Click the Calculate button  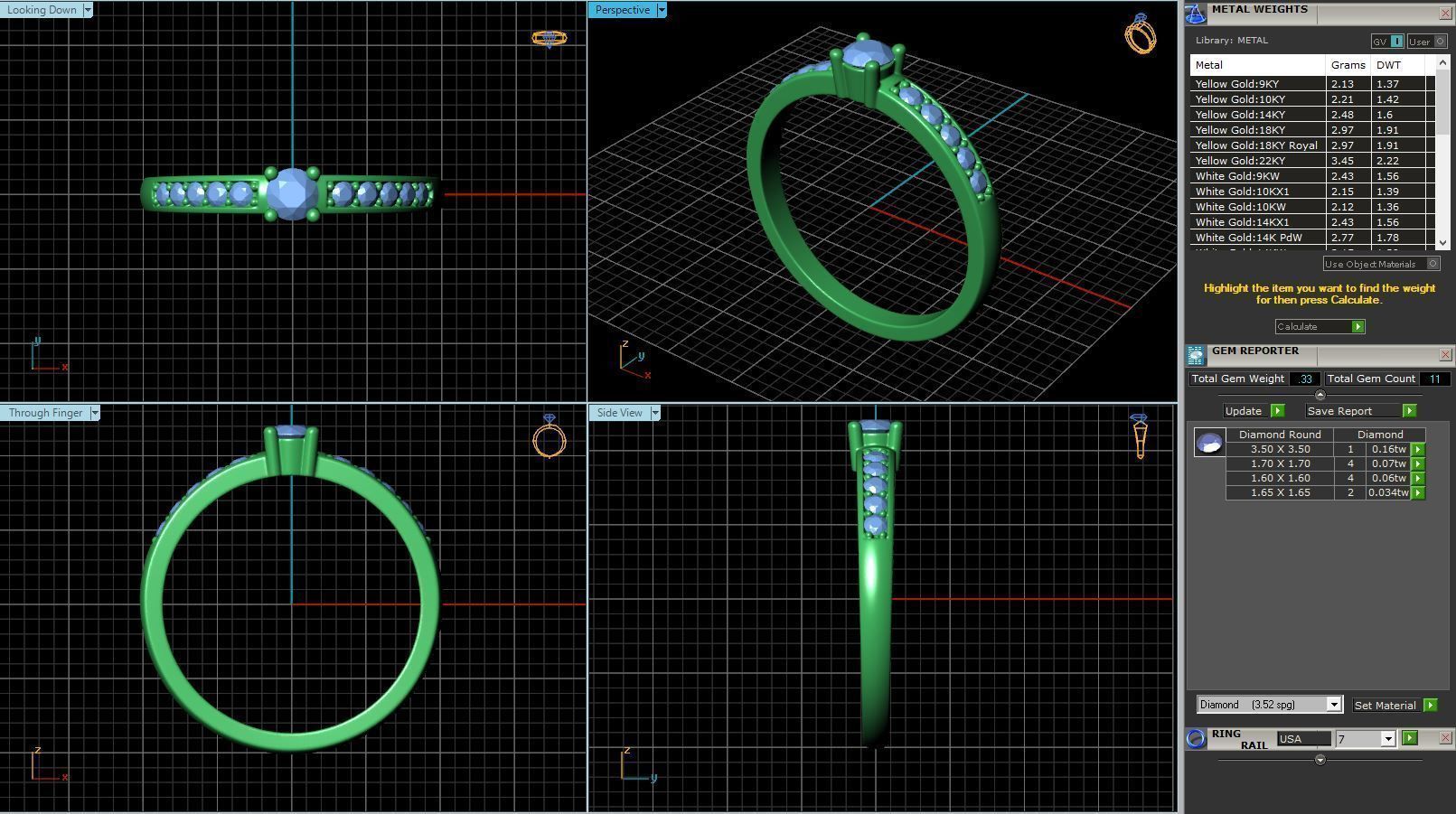tap(1319, 326)
